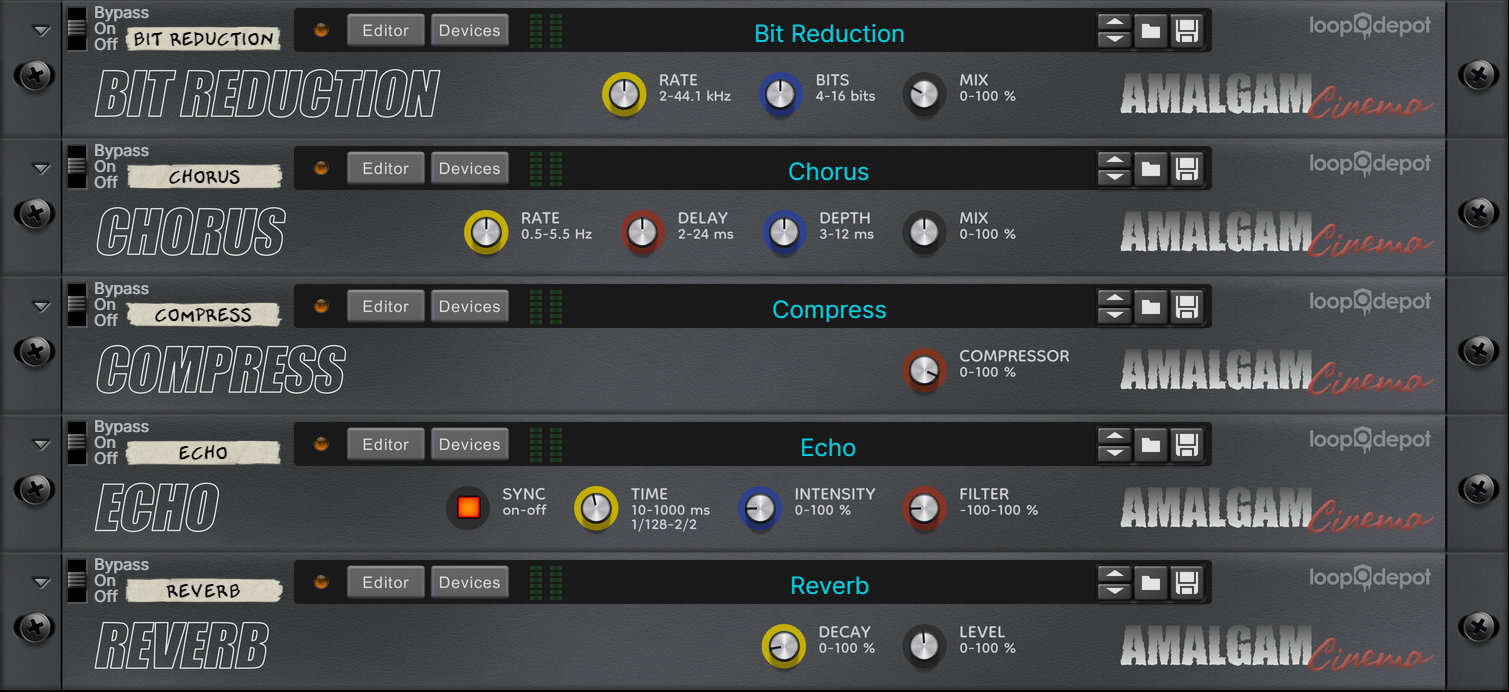The image size is (1509, 692).
Task: Collapse the Echo device using the triangle
Action: click(41, 445)
